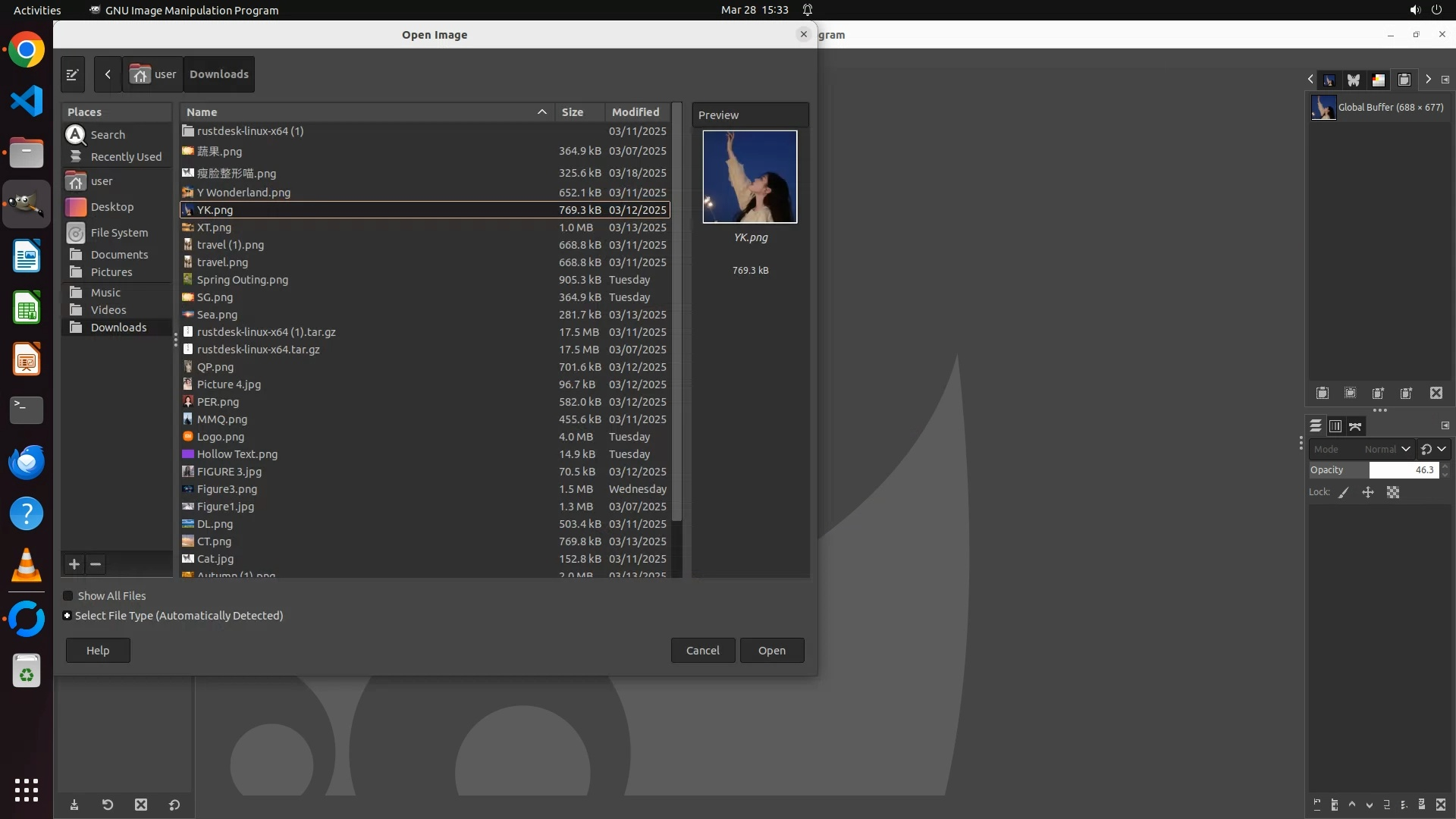Click add bookmark plus button in Places
This screenshot has width=1456, height=819.
coord(74,564)
